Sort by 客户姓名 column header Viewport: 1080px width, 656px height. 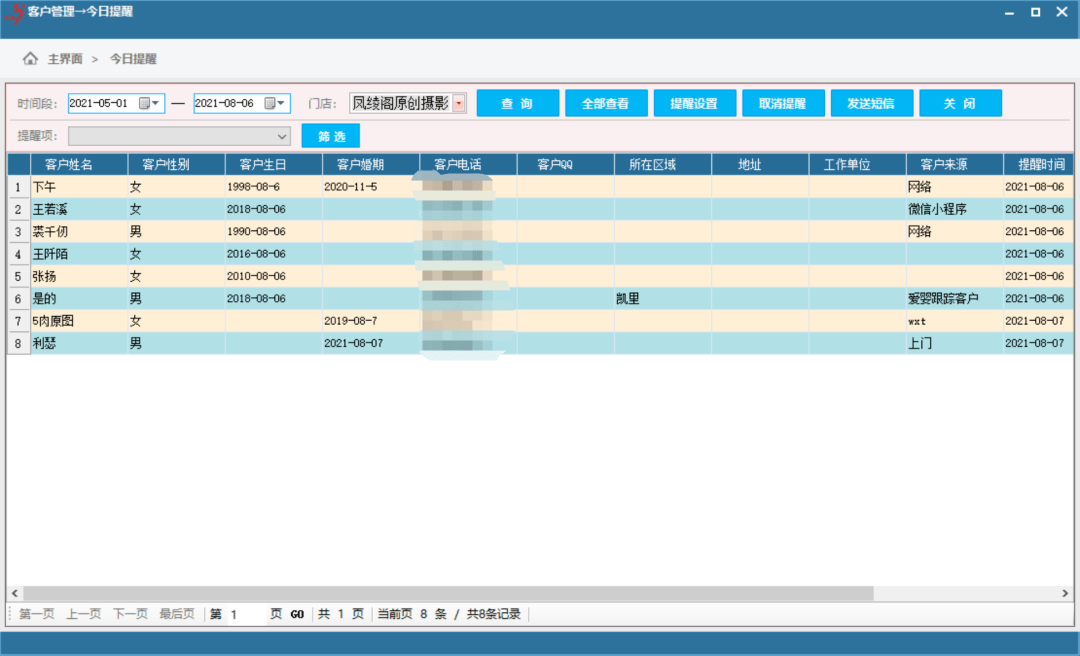tap(79, 164)
